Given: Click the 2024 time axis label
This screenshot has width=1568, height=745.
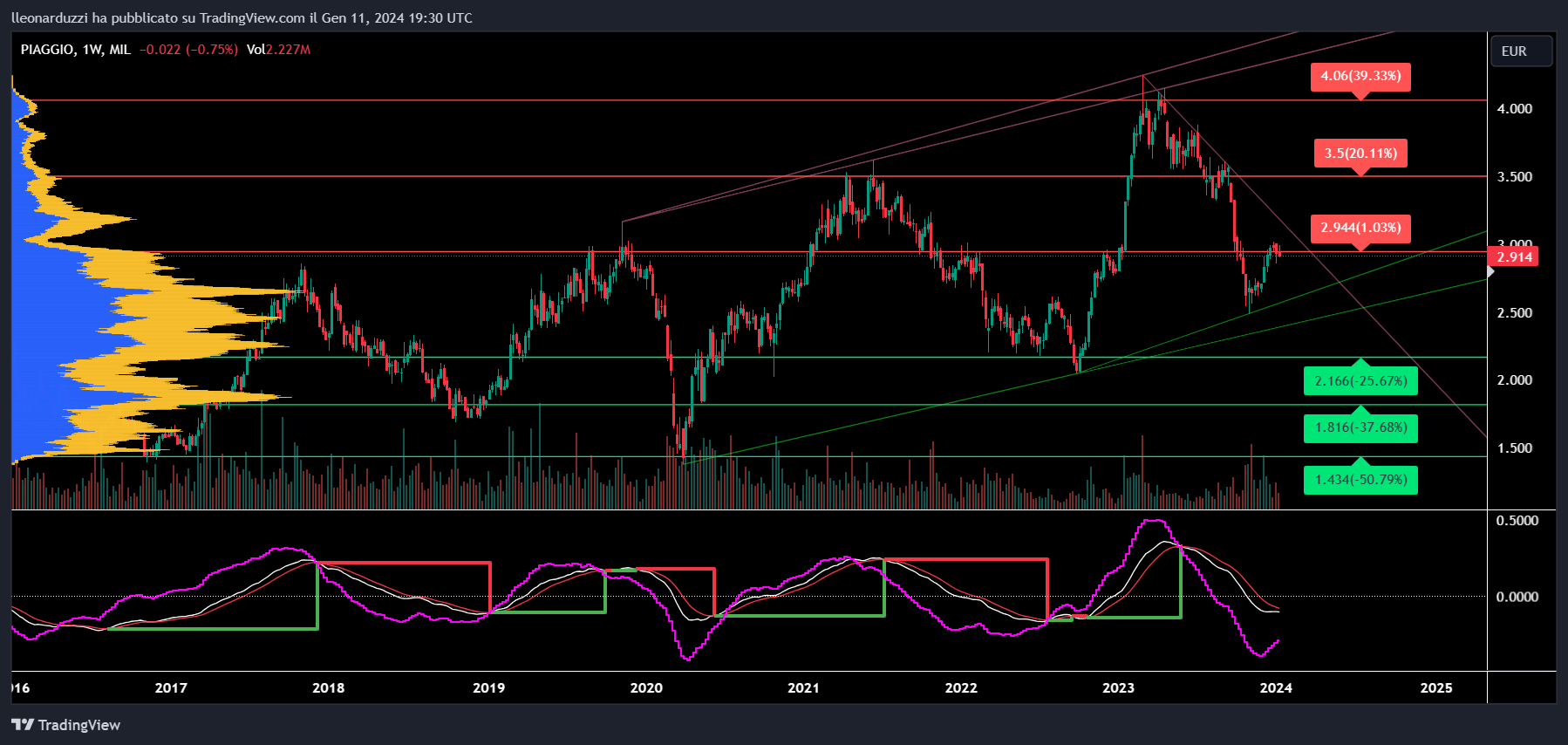Looking at the screenshot, I should coord(1276,688).
